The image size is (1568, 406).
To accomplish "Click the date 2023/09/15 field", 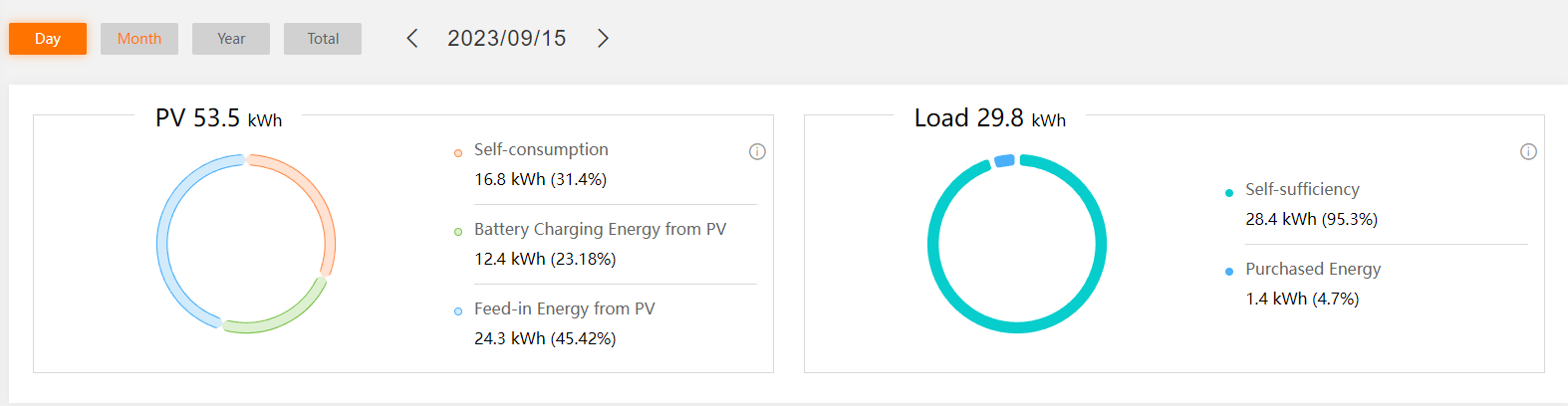I will tap(506, 39).
